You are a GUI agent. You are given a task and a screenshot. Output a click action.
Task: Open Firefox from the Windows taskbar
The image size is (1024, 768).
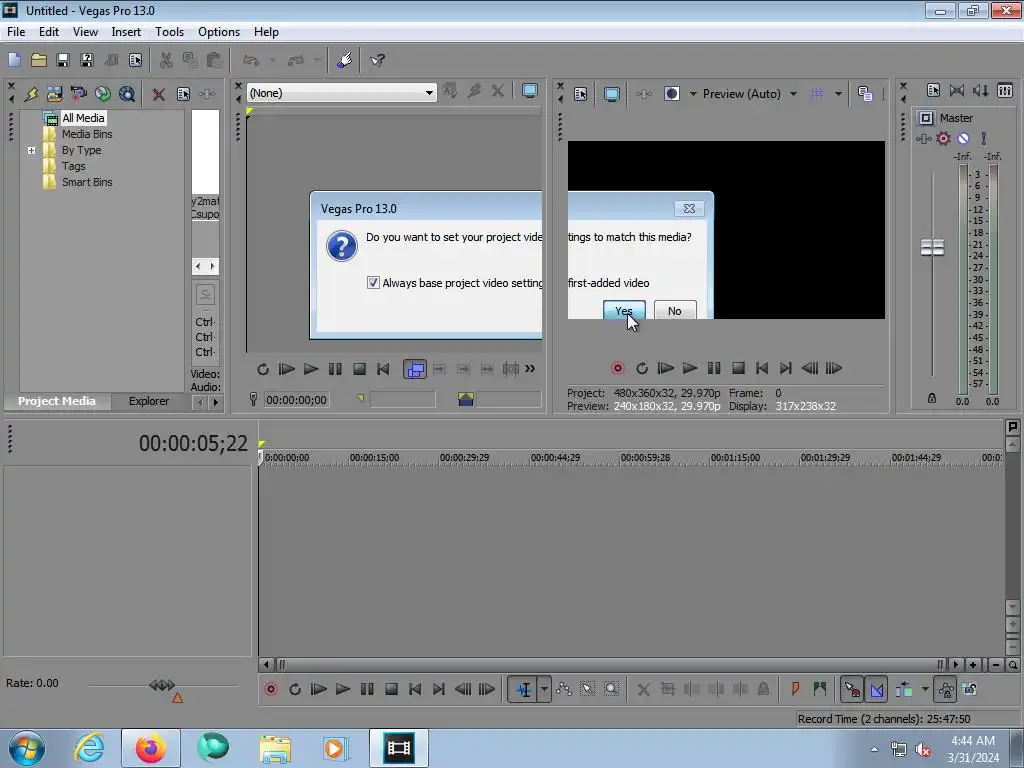[x=150, y=748]
